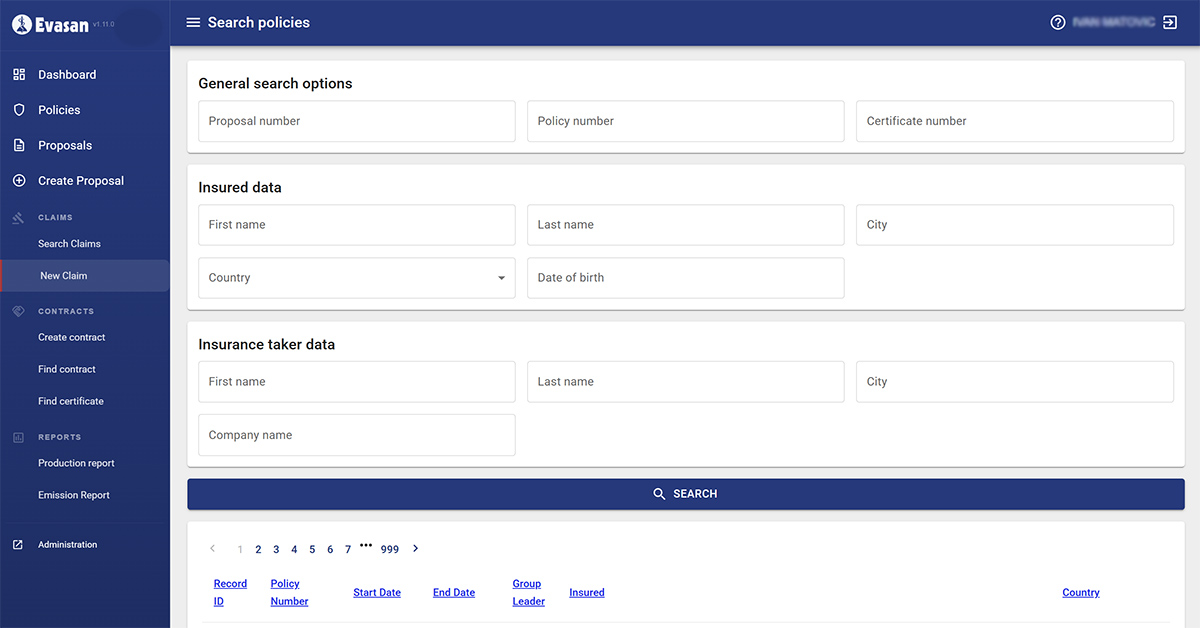
Task: Click the Reports section icon
Action: coord(18,437)
